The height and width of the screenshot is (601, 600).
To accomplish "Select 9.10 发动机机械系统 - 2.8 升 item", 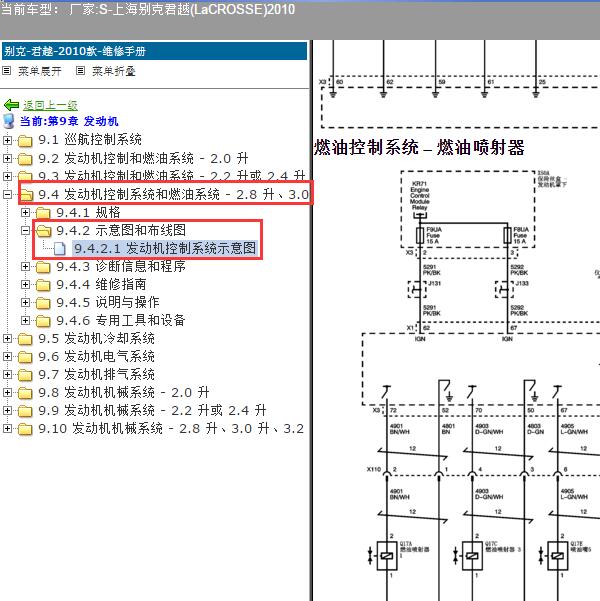I will pos(171,428).
